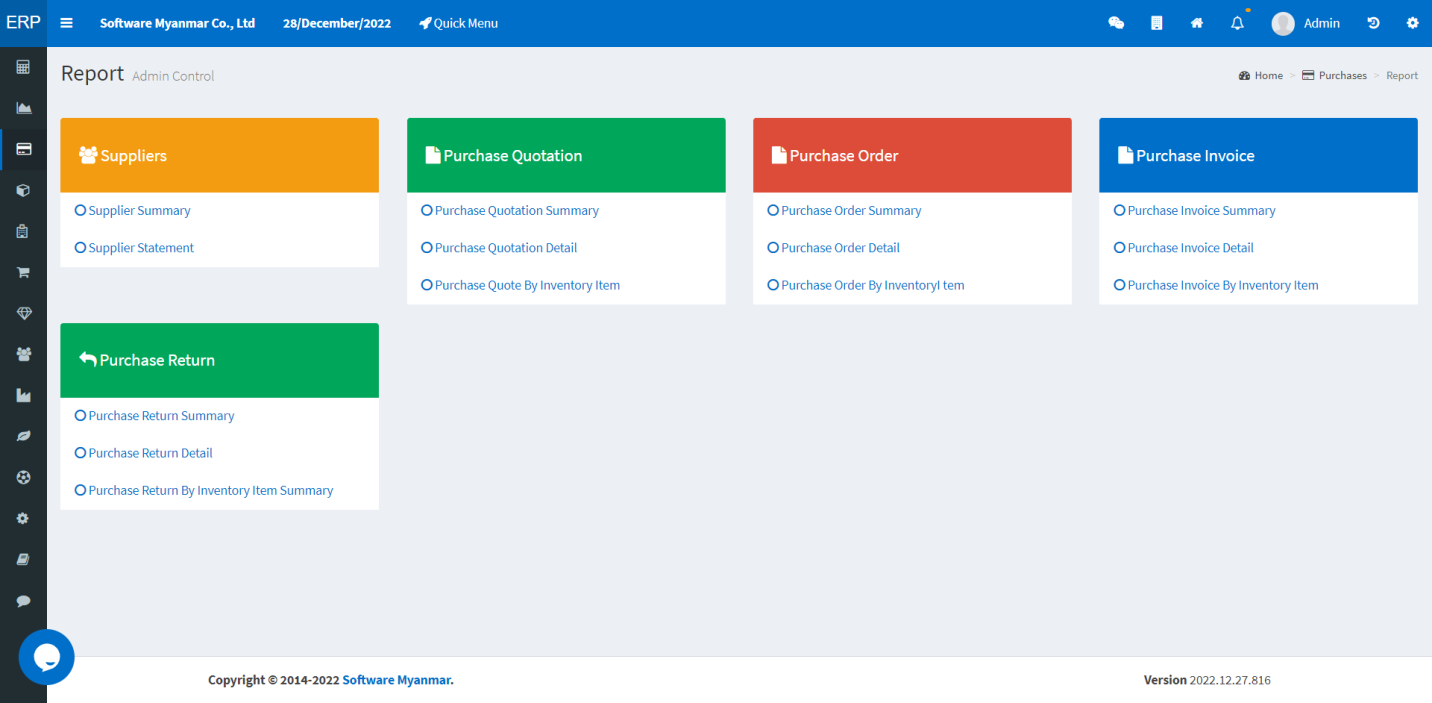Viewport: 1432px width, 703px height.
Task: Open Purchase Return Summary report
Action: tap(154, 416)
